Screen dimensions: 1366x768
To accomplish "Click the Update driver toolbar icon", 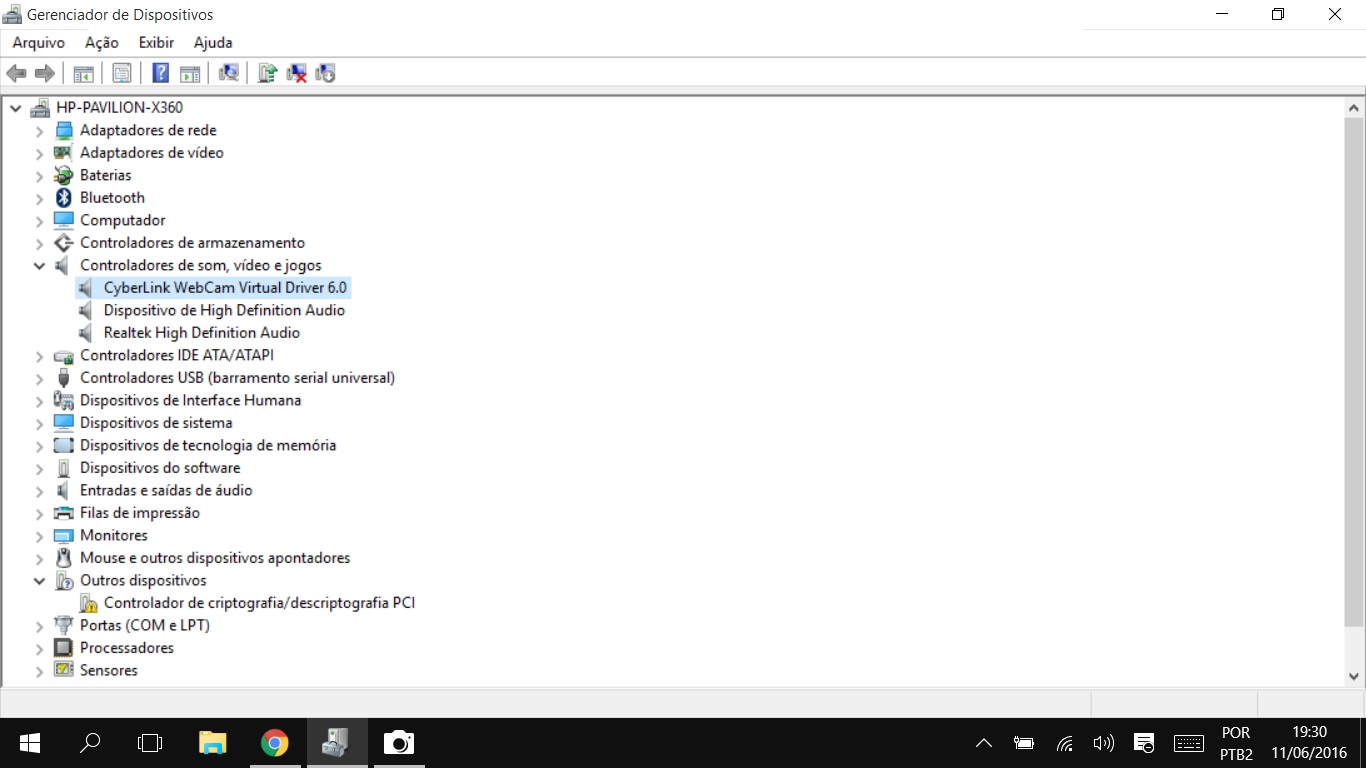I will tap(267, 73).
